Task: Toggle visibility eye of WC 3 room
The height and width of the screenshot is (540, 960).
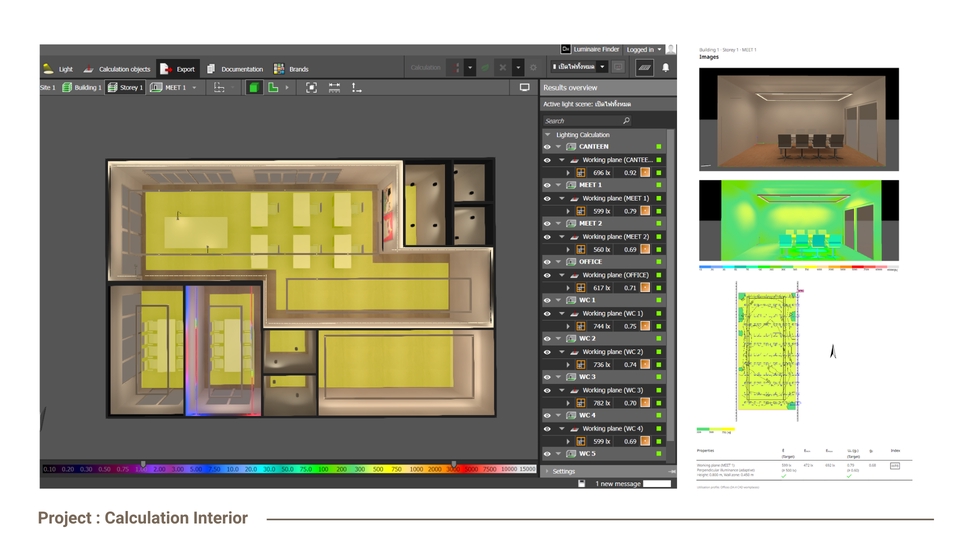Action: (547, 377)
